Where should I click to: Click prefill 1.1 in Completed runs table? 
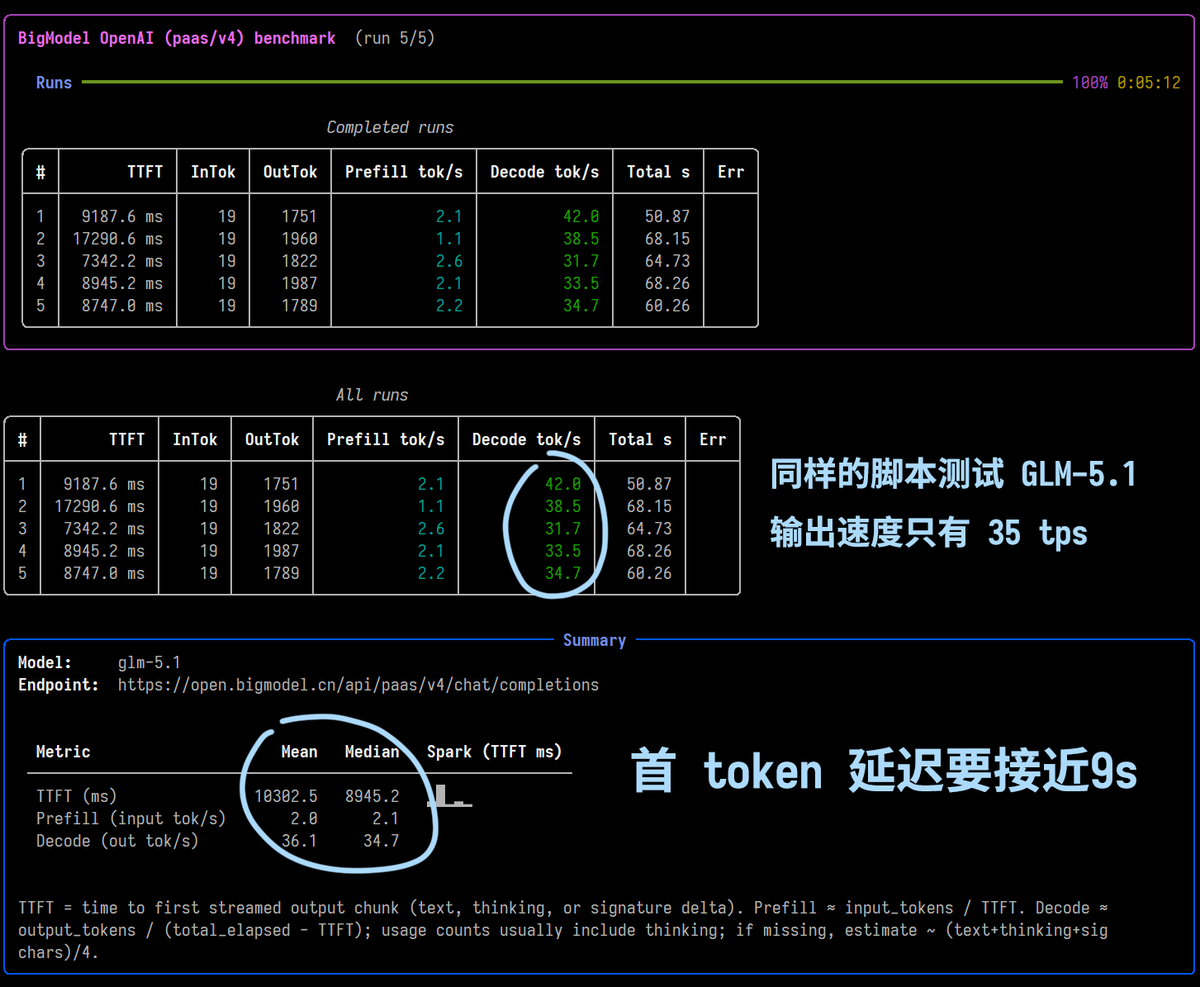pyautogui.click(x=450, y=239)
